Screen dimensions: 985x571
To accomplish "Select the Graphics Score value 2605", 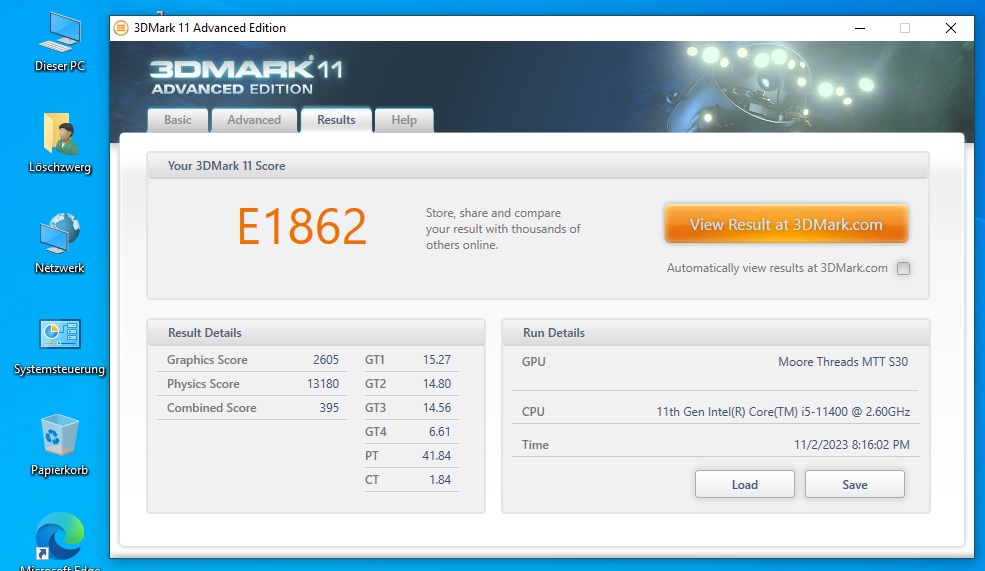I will [326, 360].
